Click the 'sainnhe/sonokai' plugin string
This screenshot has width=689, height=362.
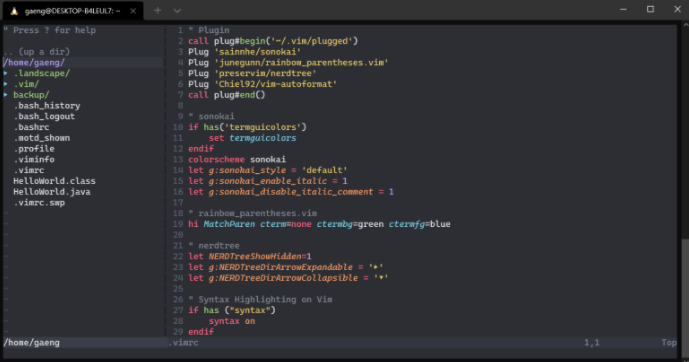[x=257, y=52]
